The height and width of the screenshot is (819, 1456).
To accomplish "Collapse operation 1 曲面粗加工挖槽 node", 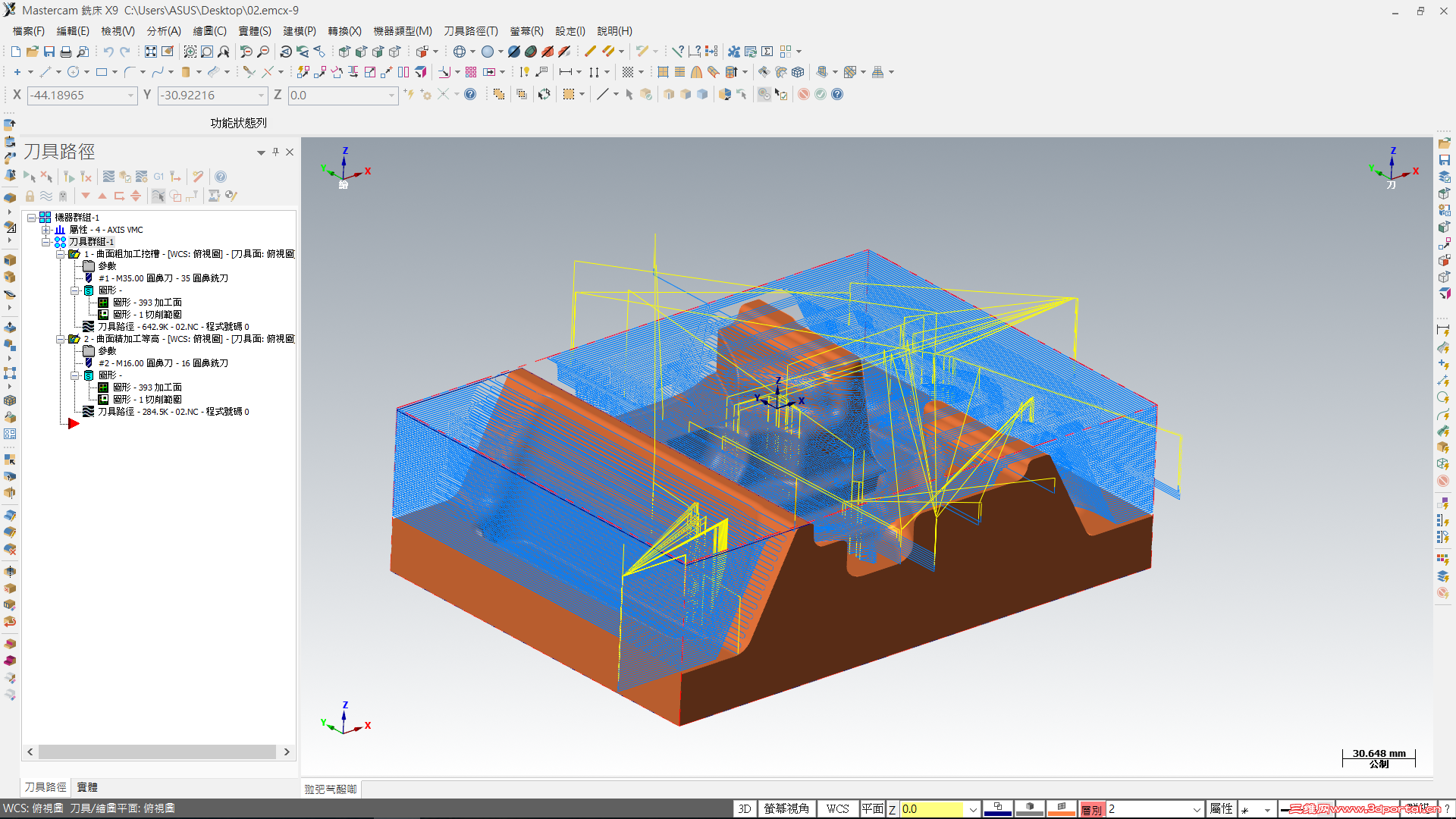I will click(61, 254).
